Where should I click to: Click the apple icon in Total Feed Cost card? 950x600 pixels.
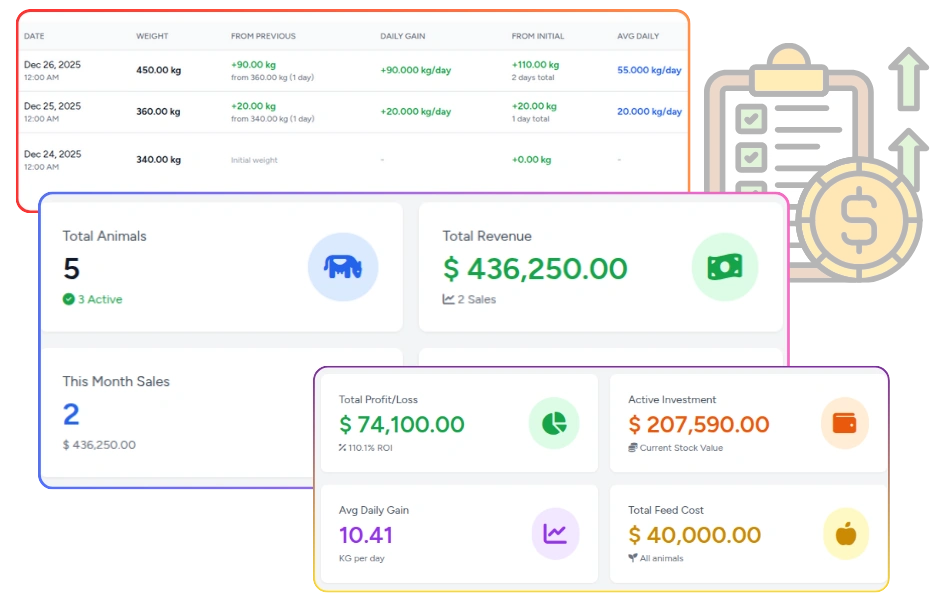click(x=846, y=534)
